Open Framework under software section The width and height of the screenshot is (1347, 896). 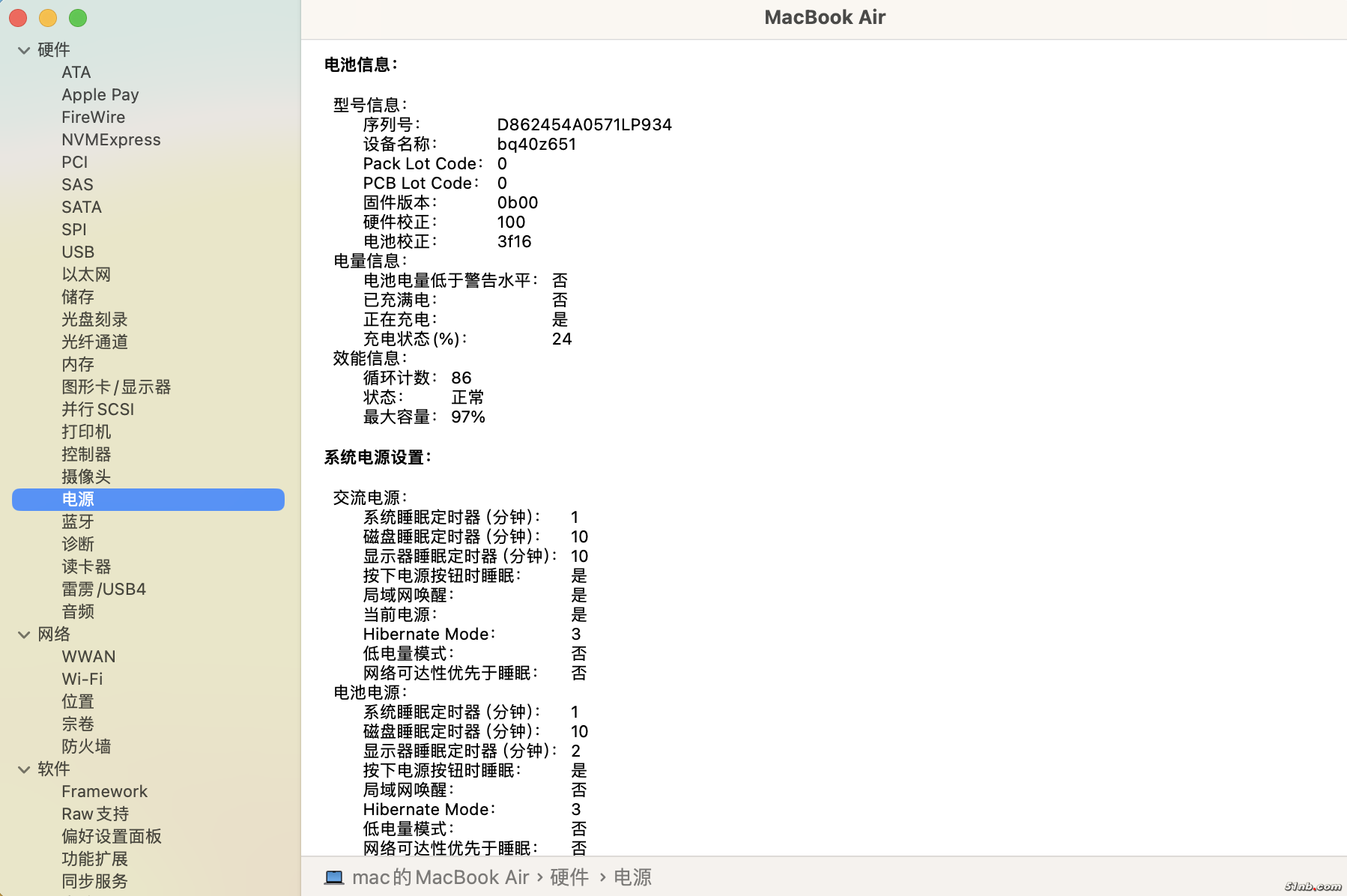(x=104, y=792)
